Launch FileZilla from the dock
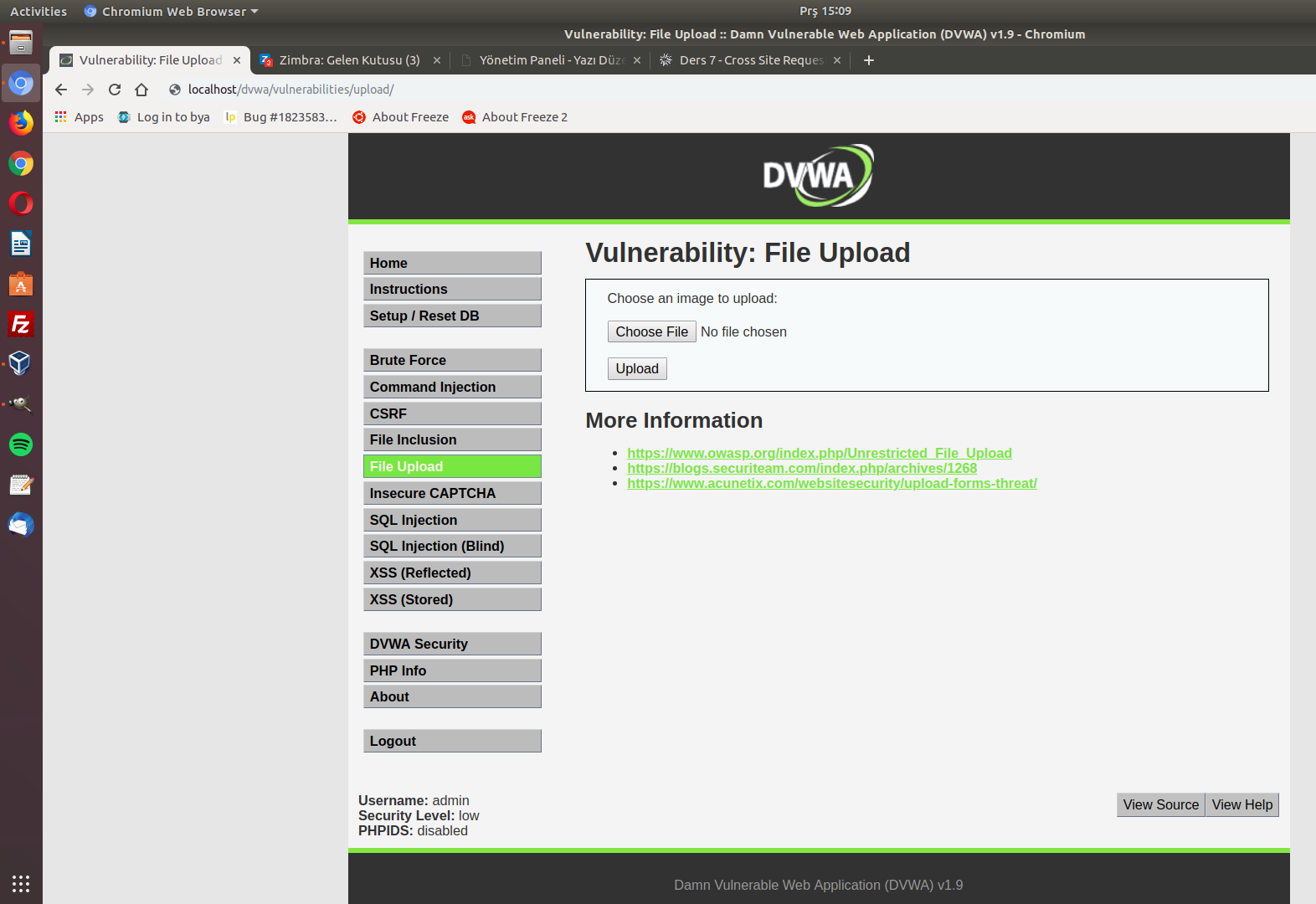This screenshot has height=904, width=1316. click(21, 324)
